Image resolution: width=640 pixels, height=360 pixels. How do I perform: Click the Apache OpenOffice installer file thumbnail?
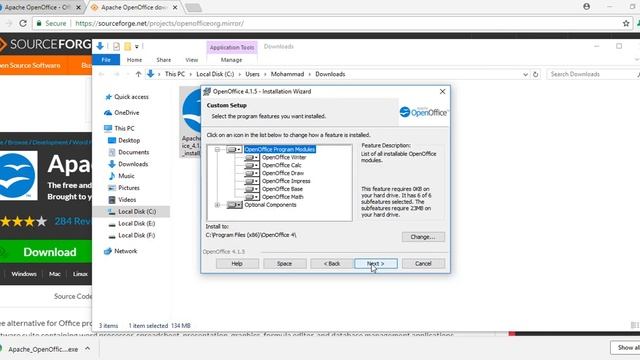pos(190,122)
